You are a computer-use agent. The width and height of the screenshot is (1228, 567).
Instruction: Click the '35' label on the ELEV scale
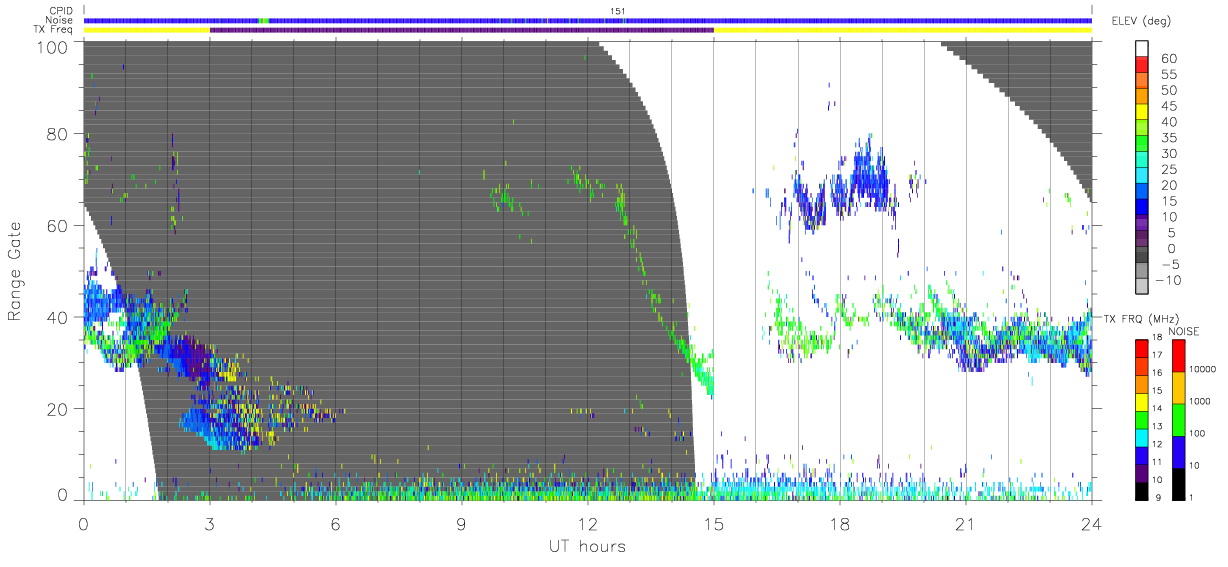(x=1171, y=138)
